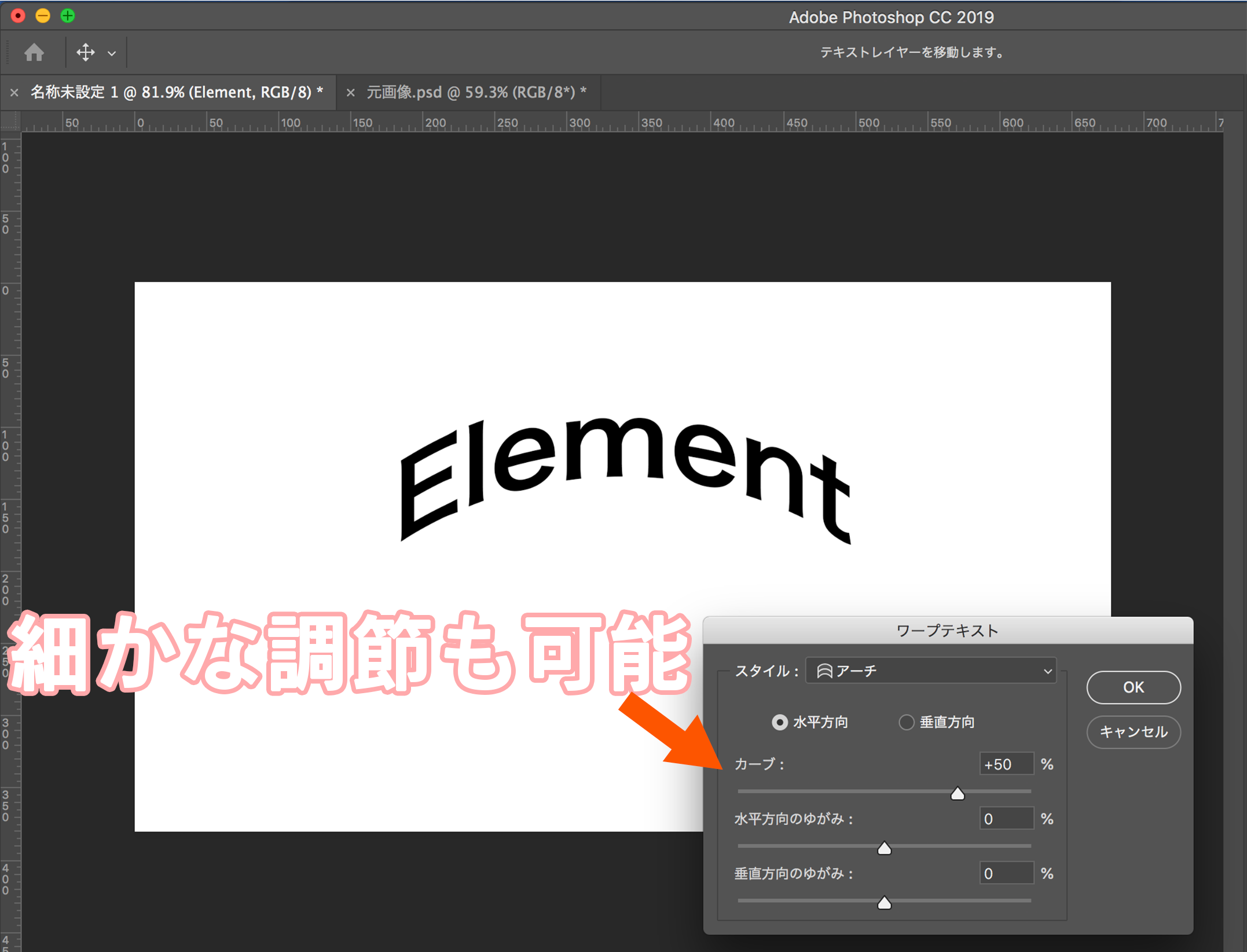The width and height of the screenshot is (1247, 952).
Task: Click the 垂直方向のゆがみ label text
Action: pos(794,873)
